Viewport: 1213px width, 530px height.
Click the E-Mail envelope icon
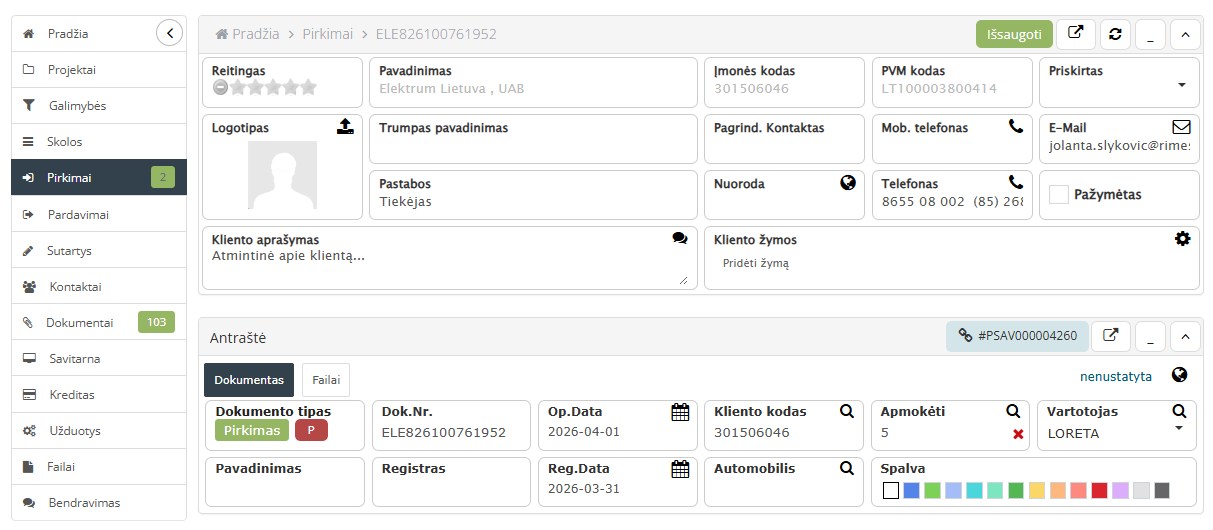point(1181,127)
